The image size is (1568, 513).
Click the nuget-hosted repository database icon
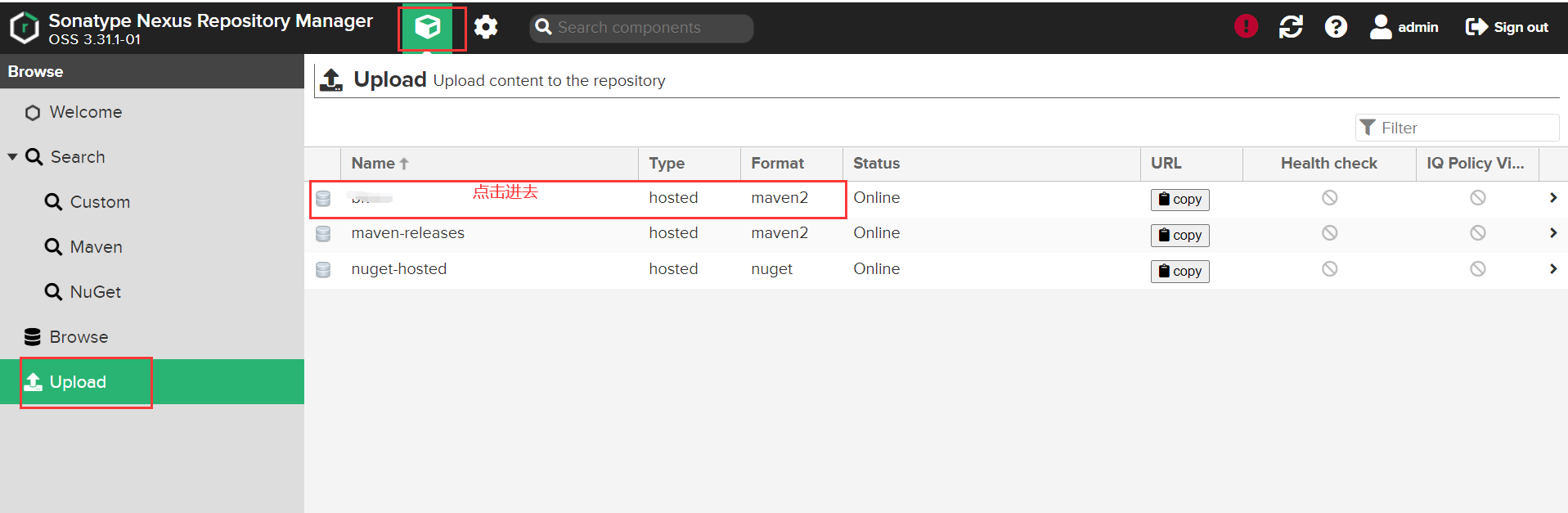(323, 269)
